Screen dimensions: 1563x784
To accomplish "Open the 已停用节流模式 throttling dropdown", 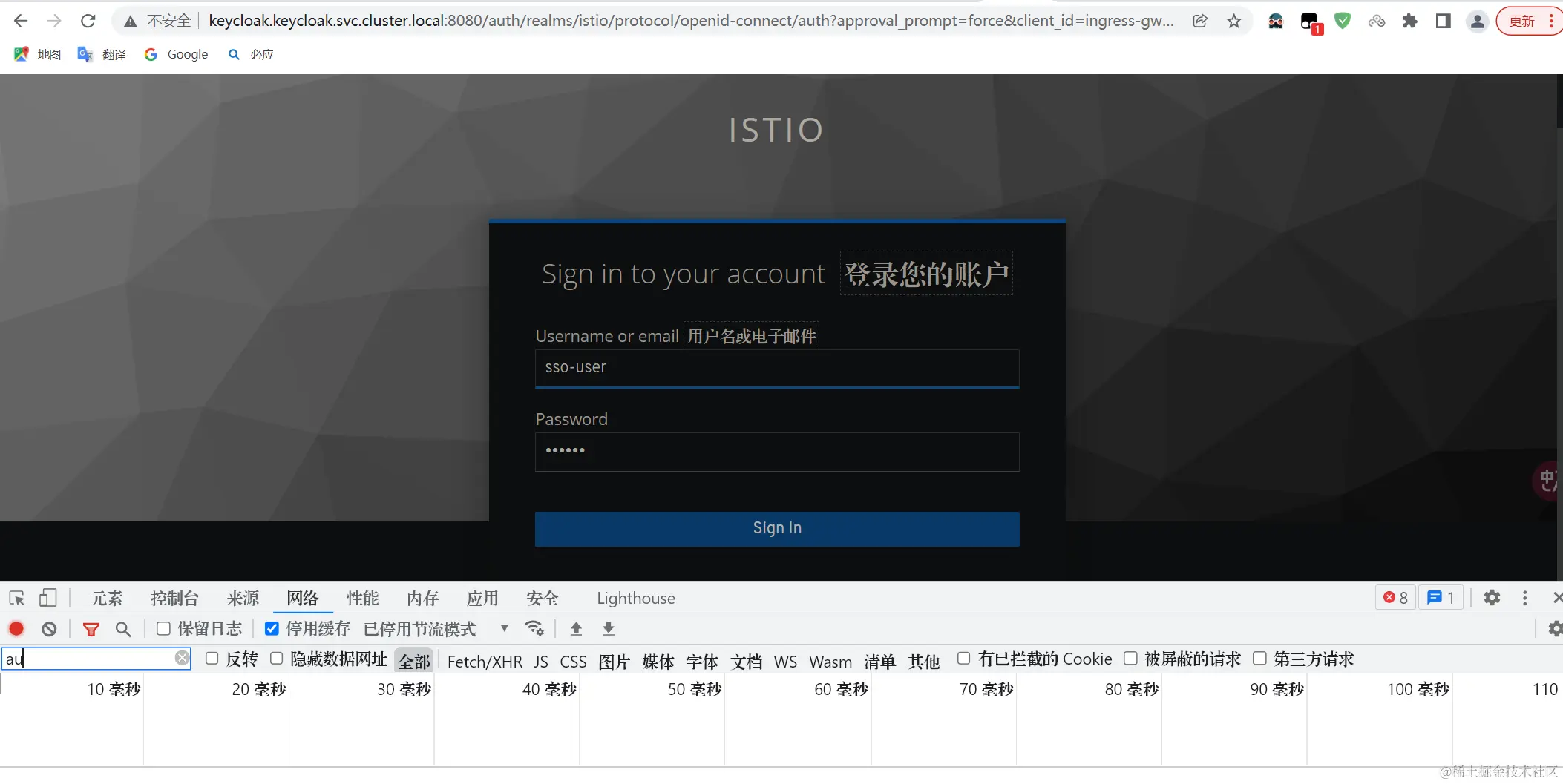I will (x=436, y=629).
